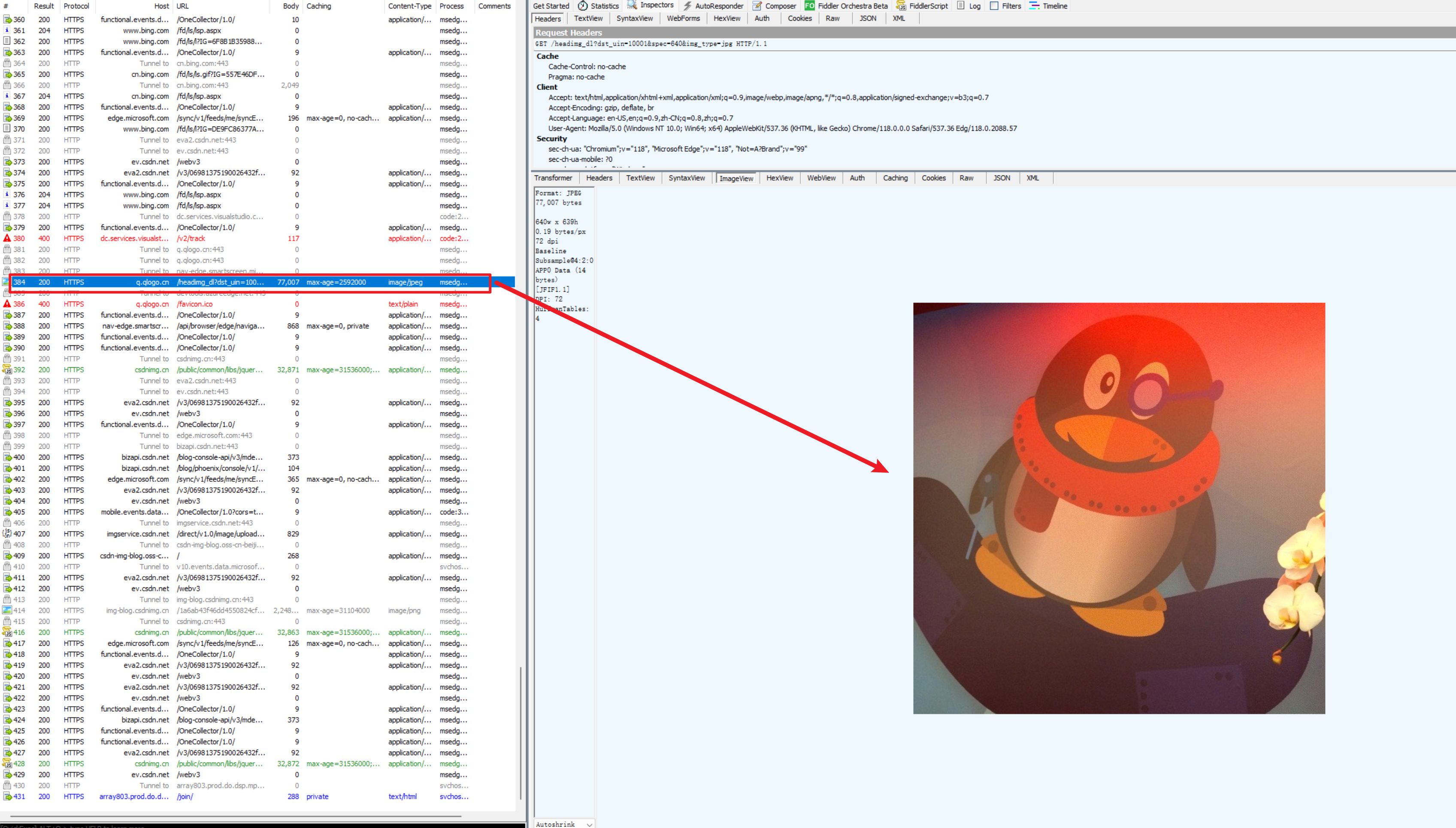The height and width of the screenshot is (828, 1456).
Task: Open the FiddlerScript script icon
Action: click(901, 6)
